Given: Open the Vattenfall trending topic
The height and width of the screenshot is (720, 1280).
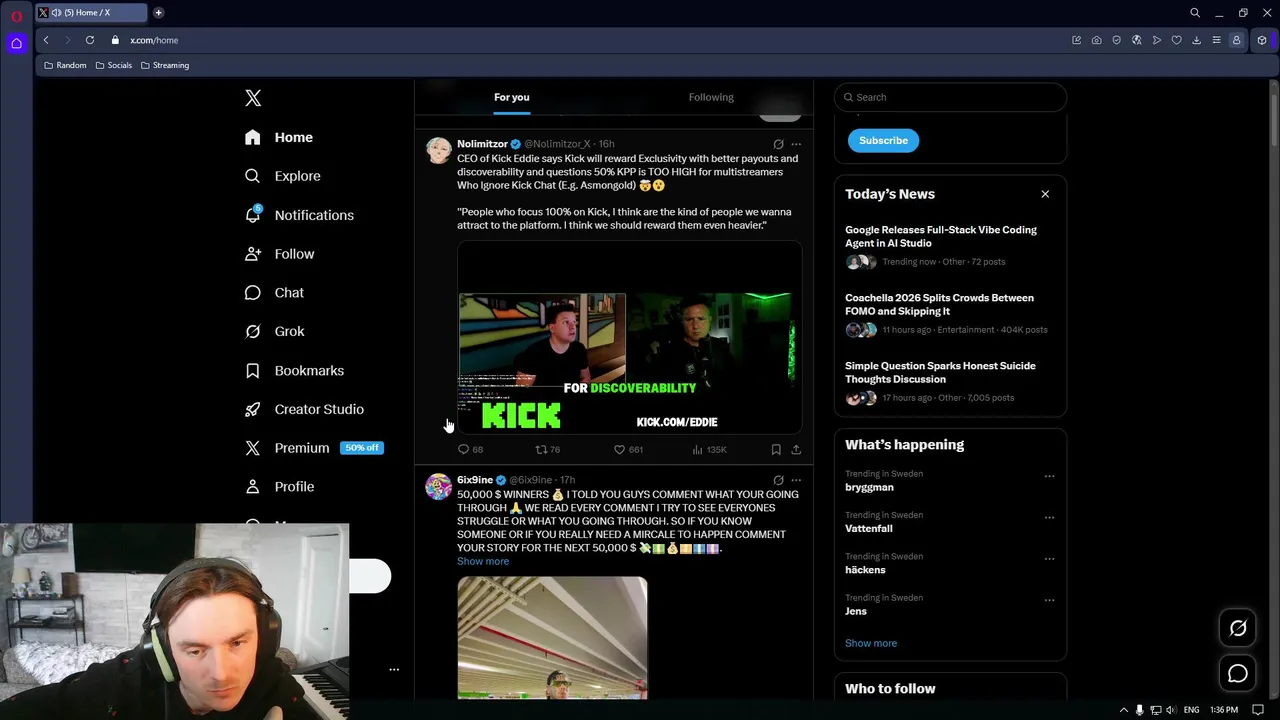Looking at the screenshot, I should coord(869,528).
